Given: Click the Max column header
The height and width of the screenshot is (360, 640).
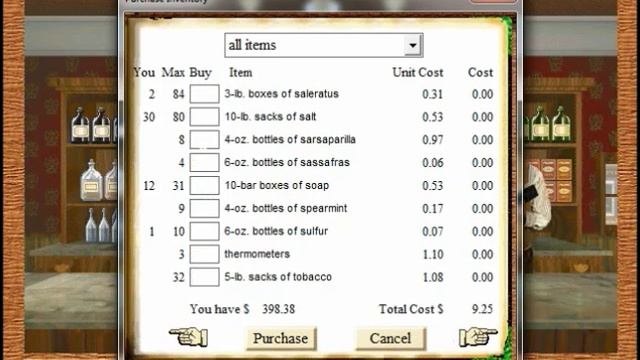Looking at the screenshot, I should pos(173,73).
